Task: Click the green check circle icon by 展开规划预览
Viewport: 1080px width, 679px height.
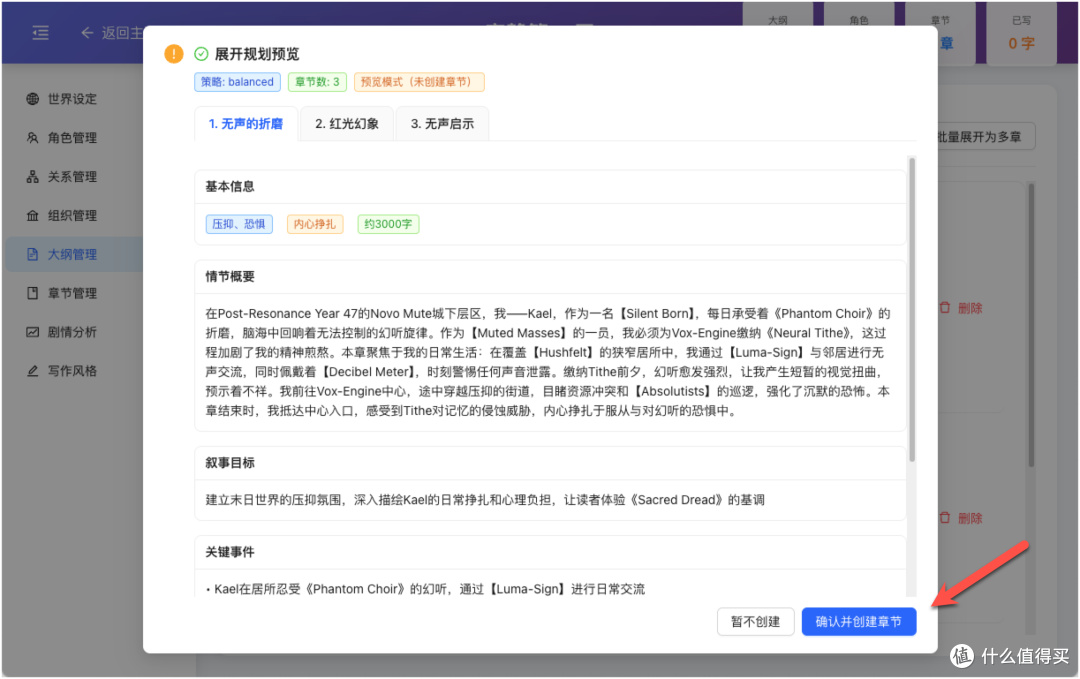Action: click(201, 54)
